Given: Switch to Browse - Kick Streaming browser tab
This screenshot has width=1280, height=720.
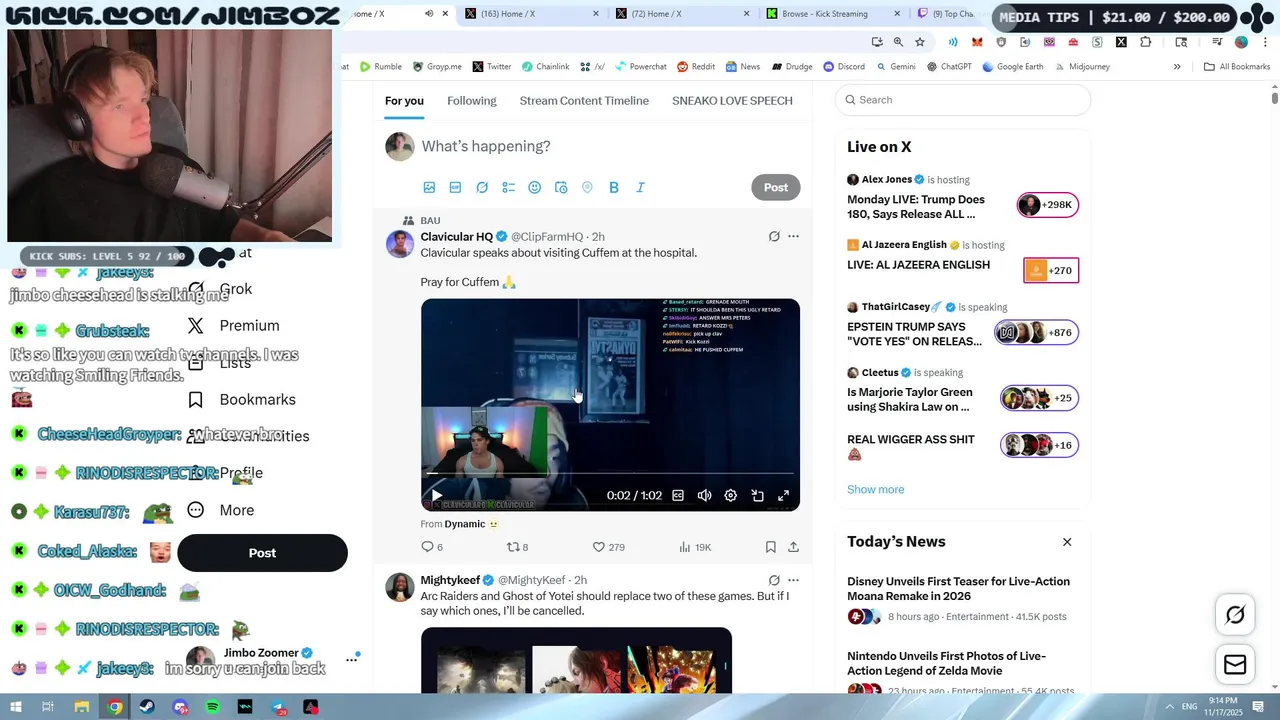Looking at the screenshot, I should 832,14.
